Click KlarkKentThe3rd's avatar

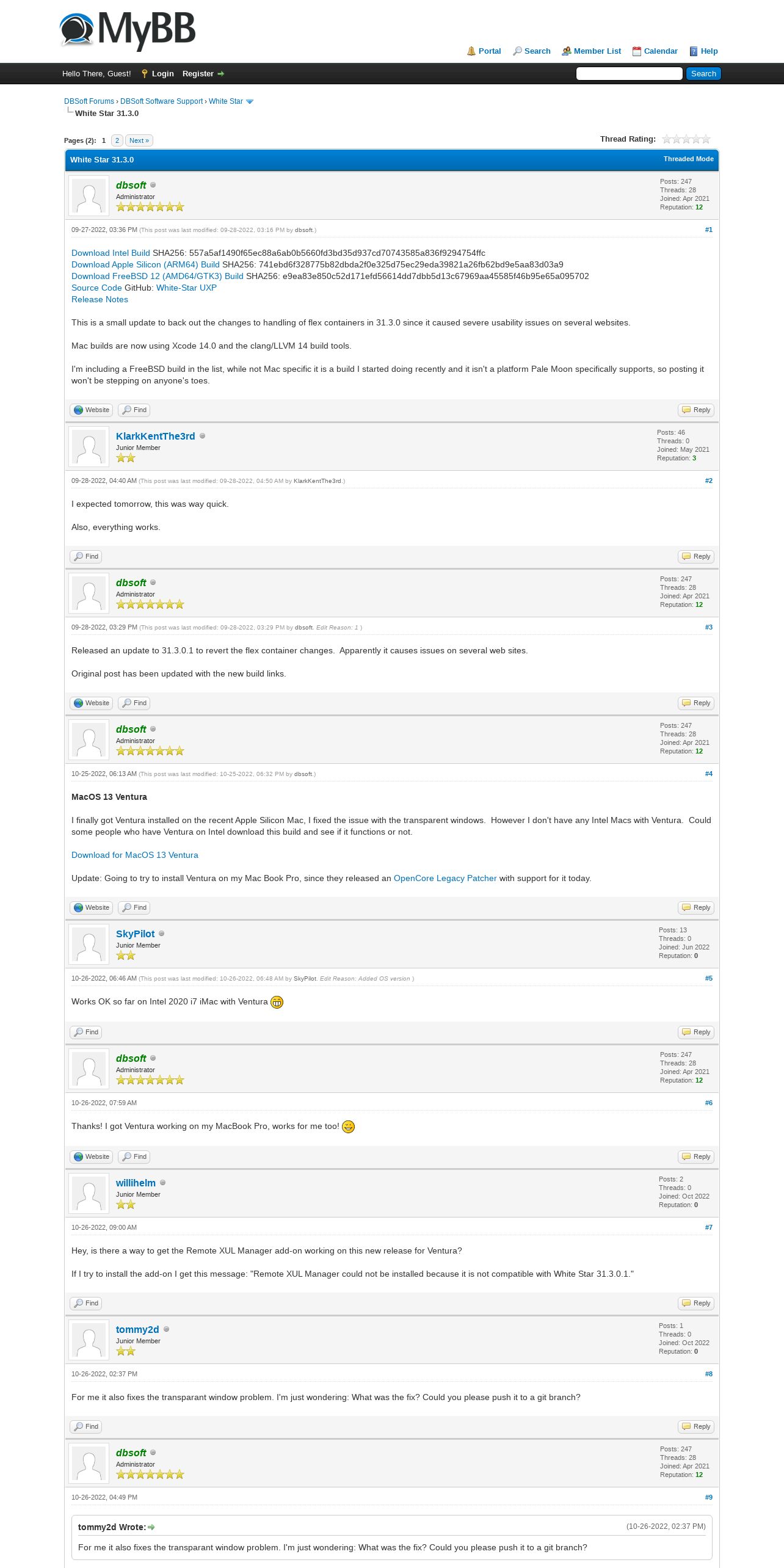pyautogui.click(x=89, y=447)
